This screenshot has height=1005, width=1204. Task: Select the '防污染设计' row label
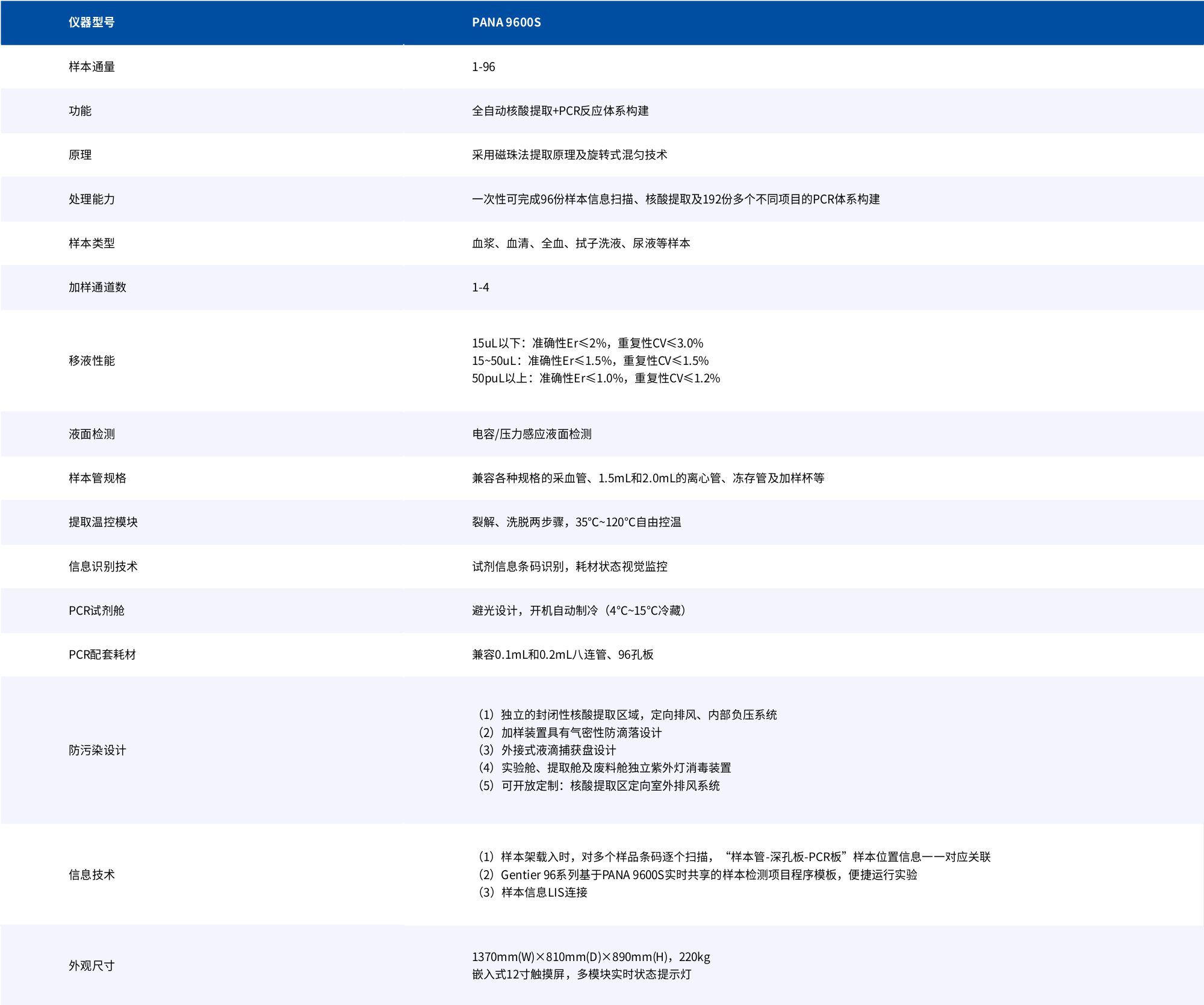(98, 750)
